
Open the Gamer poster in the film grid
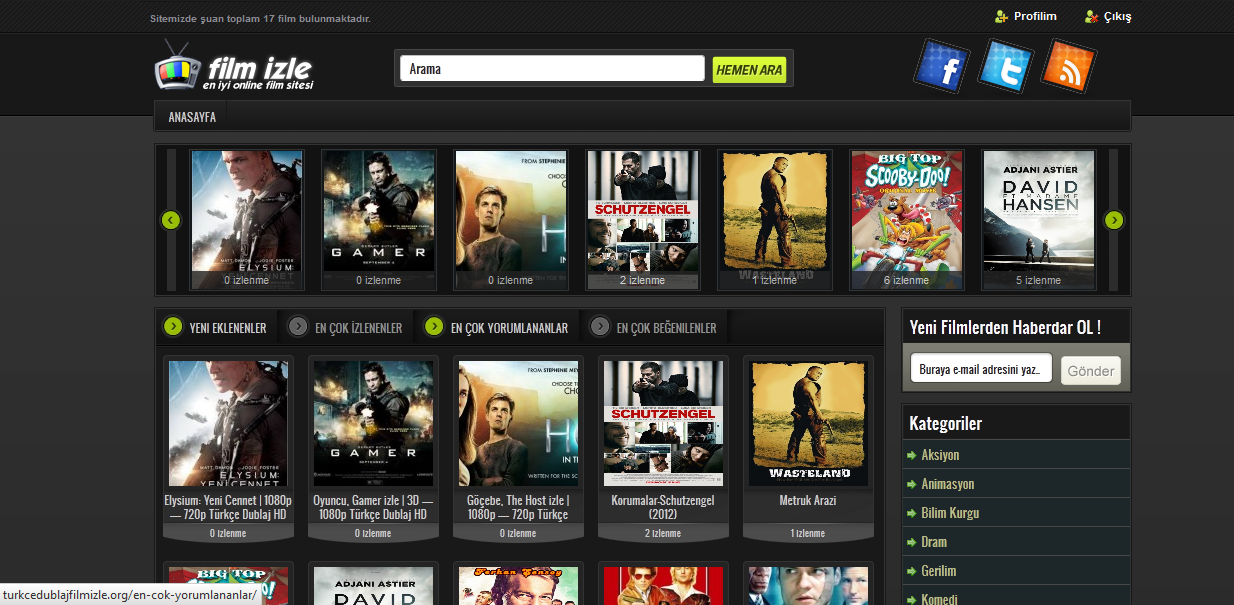coord(373,423)
